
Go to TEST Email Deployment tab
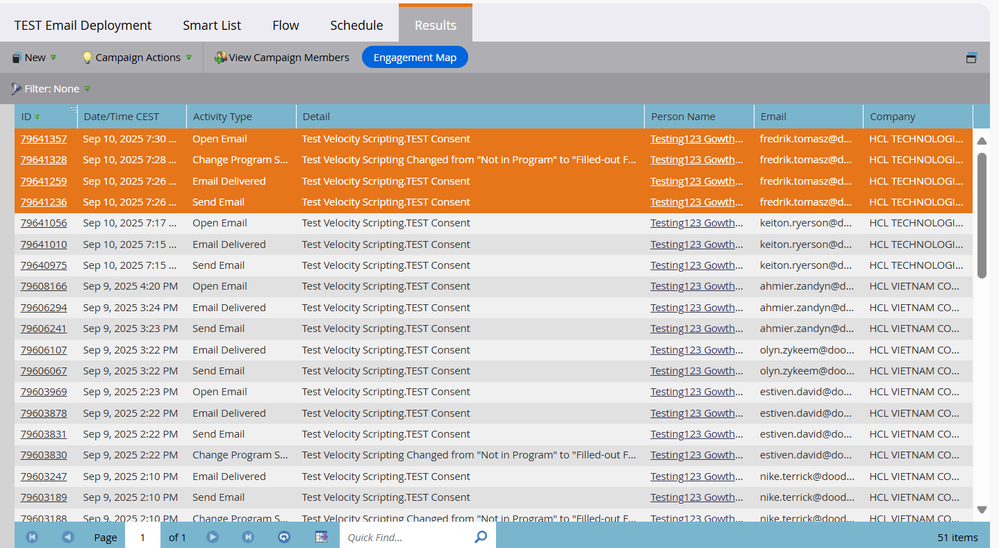(83, 25)
